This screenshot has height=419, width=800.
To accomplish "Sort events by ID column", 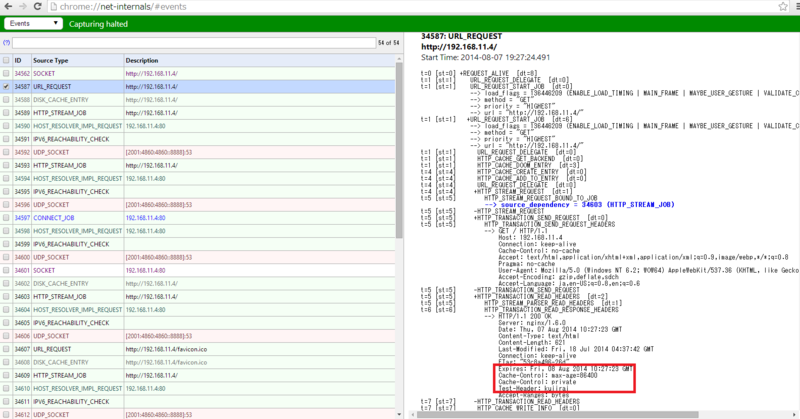I will pos(18,60).
